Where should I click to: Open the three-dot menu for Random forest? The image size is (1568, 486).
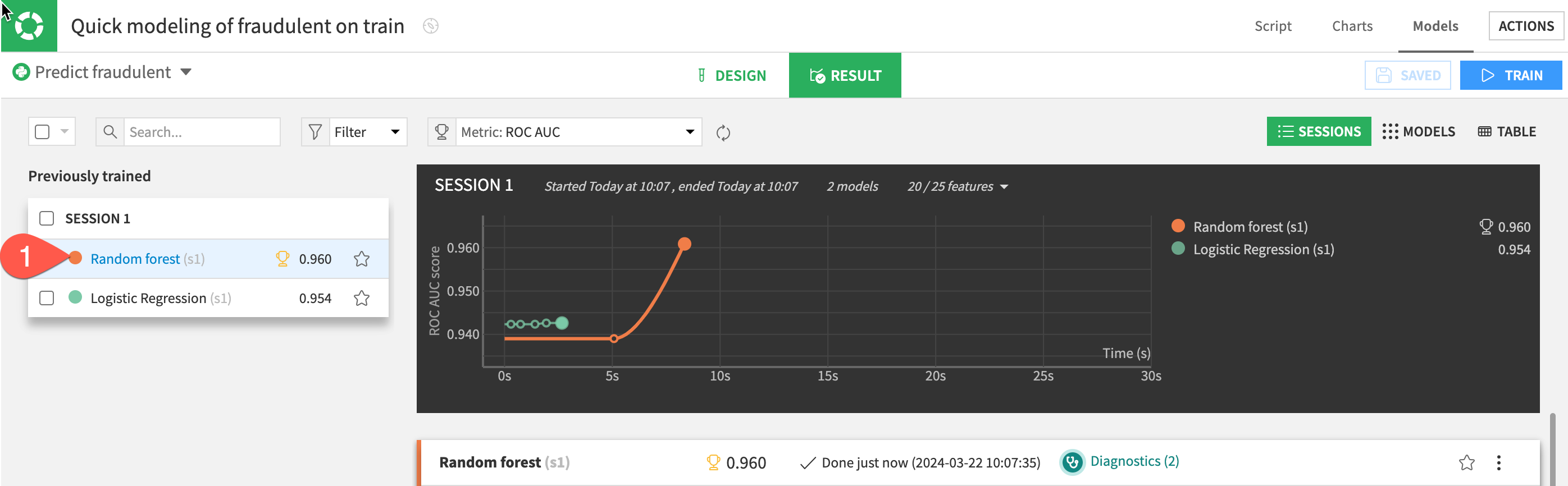(x=1498, y=463)
